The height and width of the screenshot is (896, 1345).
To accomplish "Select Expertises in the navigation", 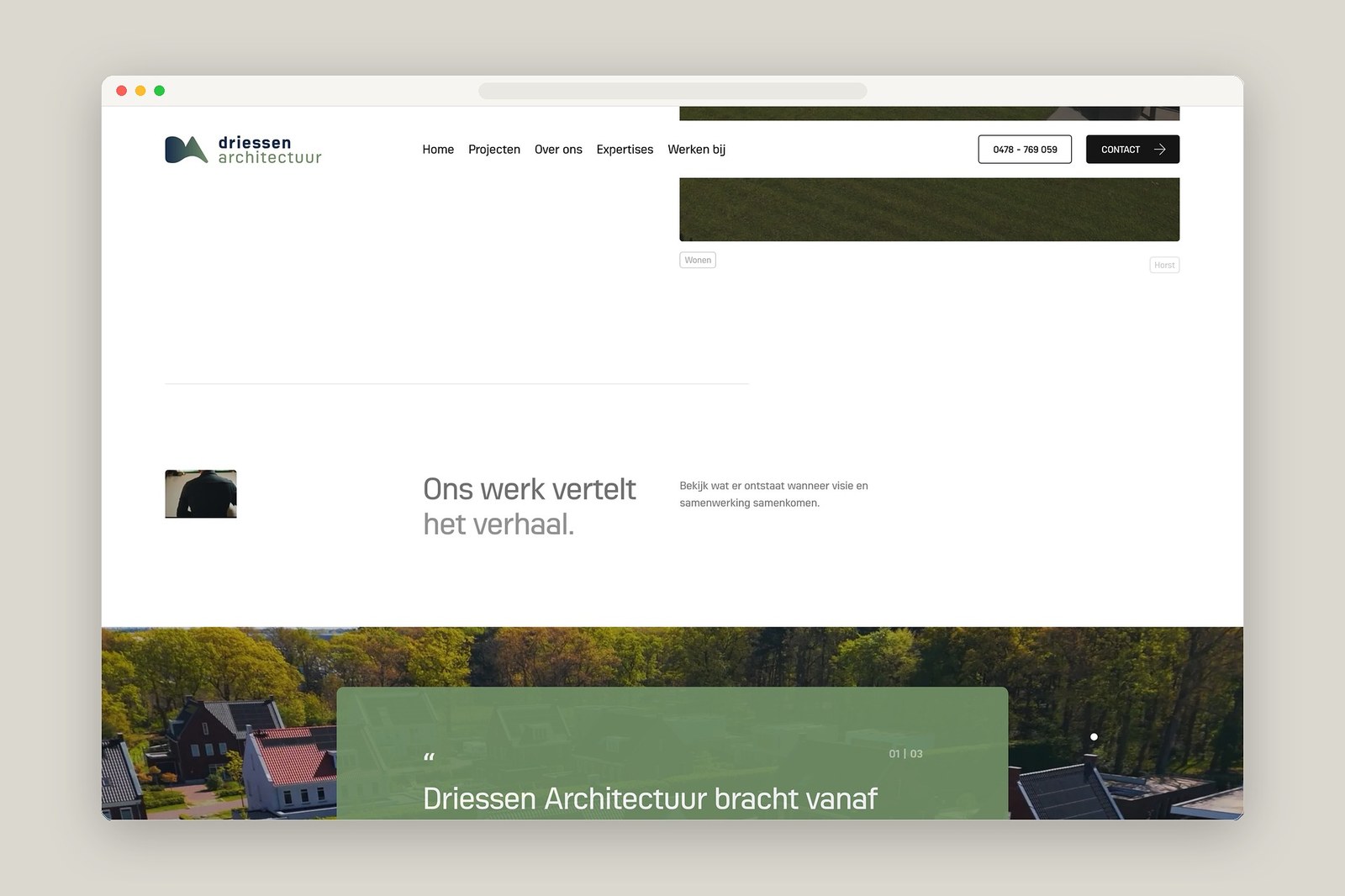I will [x=625, y=150].
